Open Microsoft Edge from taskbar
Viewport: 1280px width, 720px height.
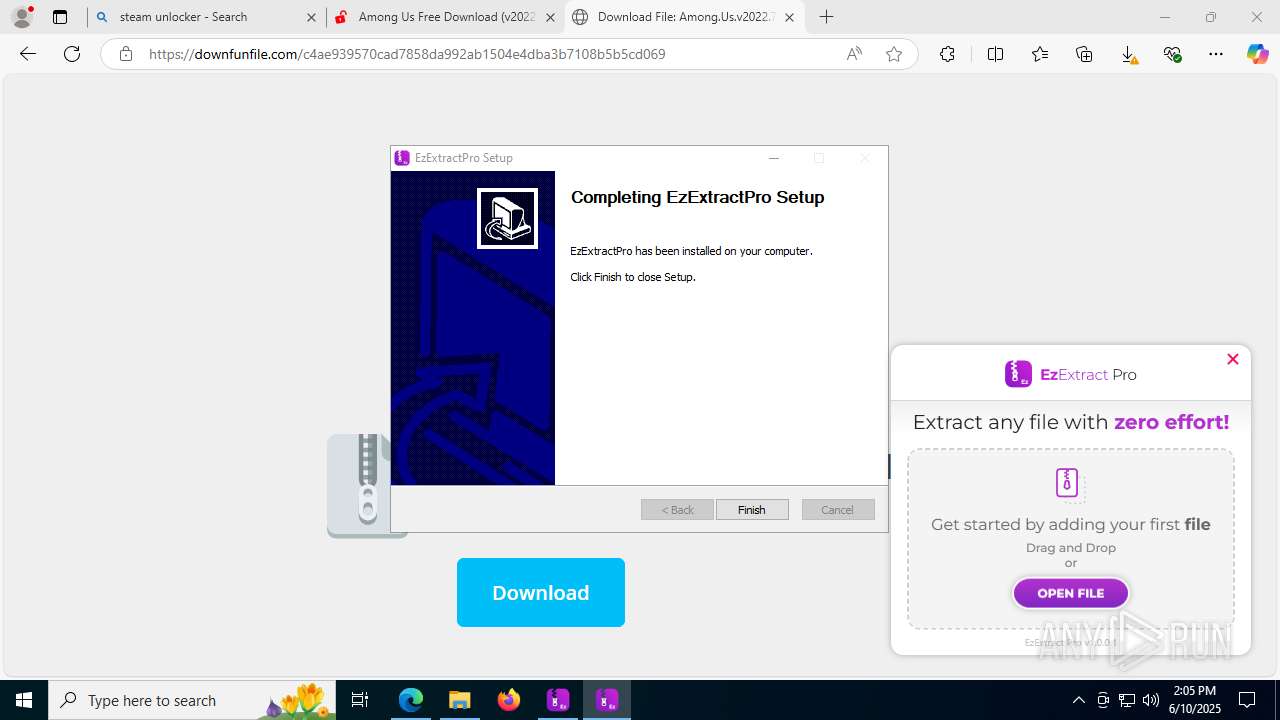pos(411,700)
